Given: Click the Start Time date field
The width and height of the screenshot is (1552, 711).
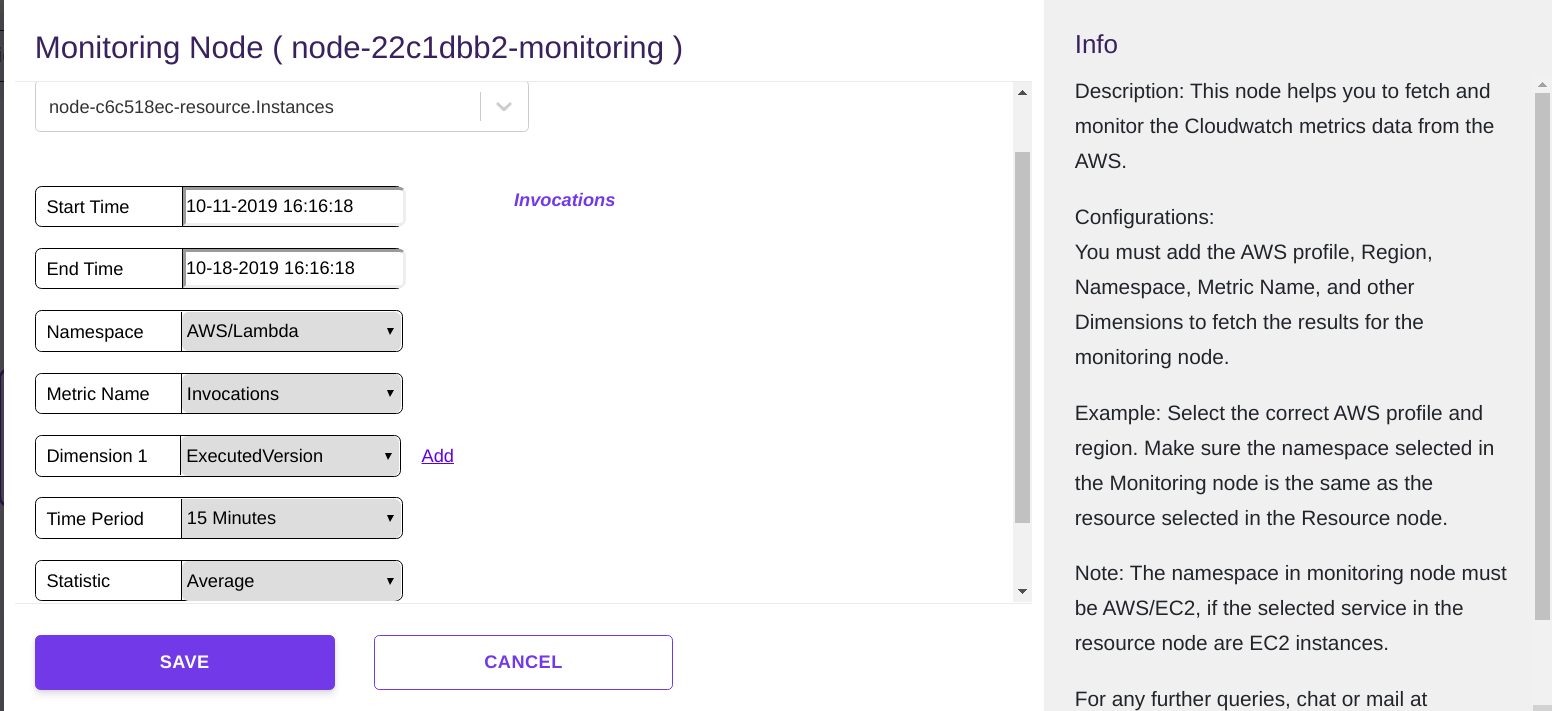Looking at the screenshot, I should pos(294,206).
